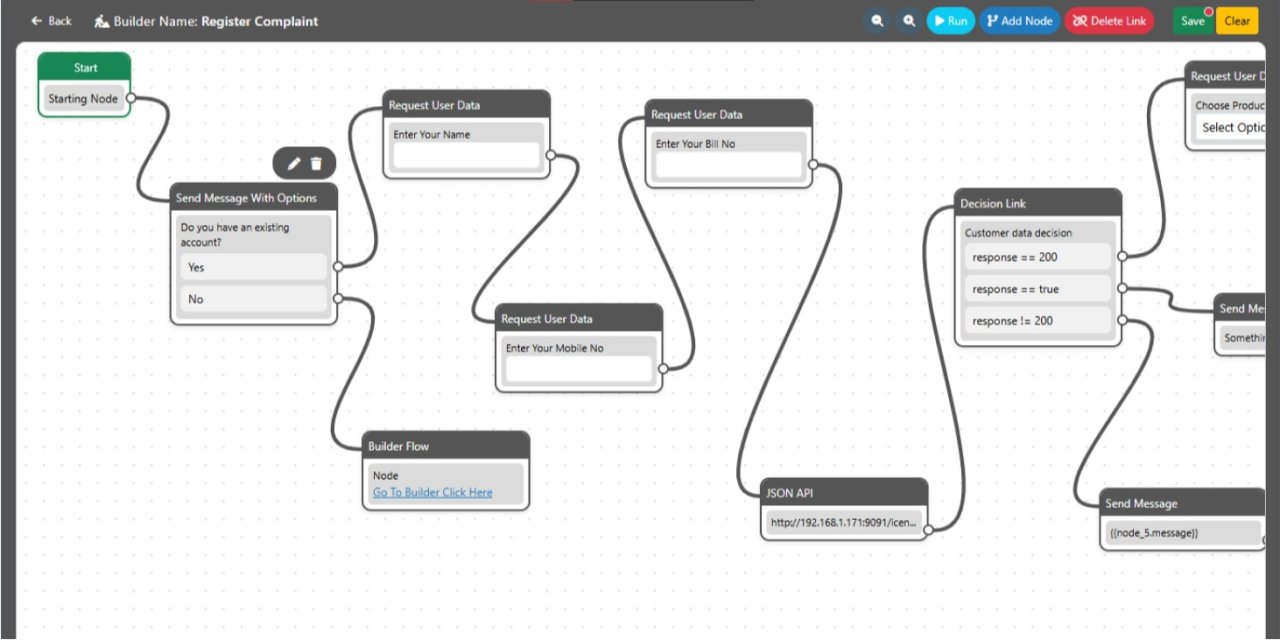Screen dimensions: 1280x640
Task: Click the Yes option output port
Action: (338, 267)
